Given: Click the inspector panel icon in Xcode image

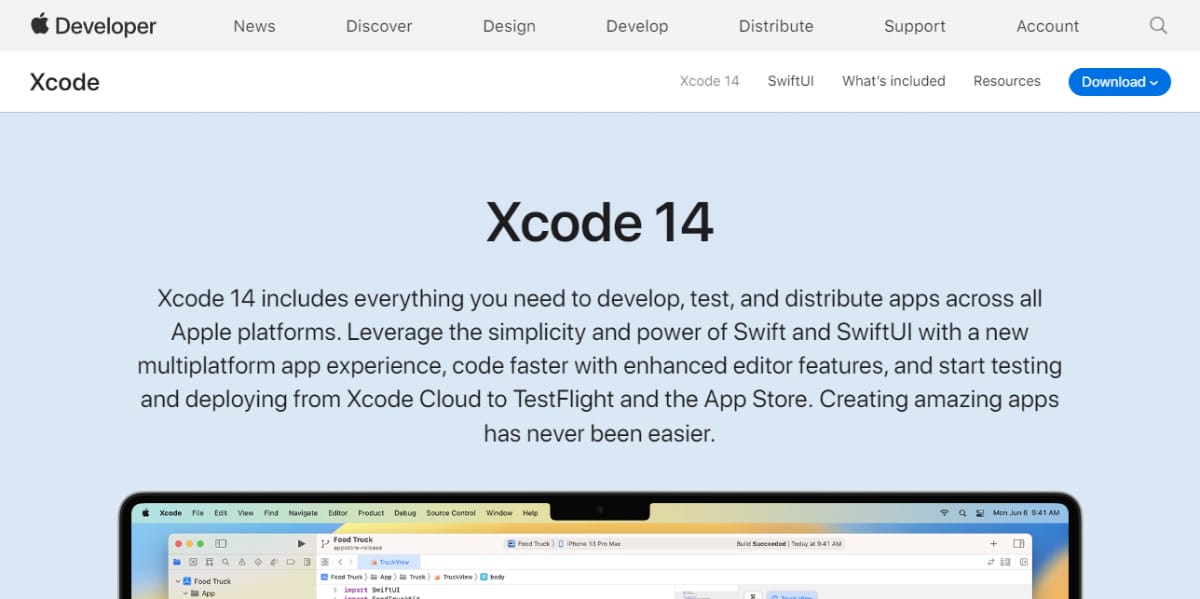Looking at the screenshot, I should pyautogui.click(x=1018, y=543).
